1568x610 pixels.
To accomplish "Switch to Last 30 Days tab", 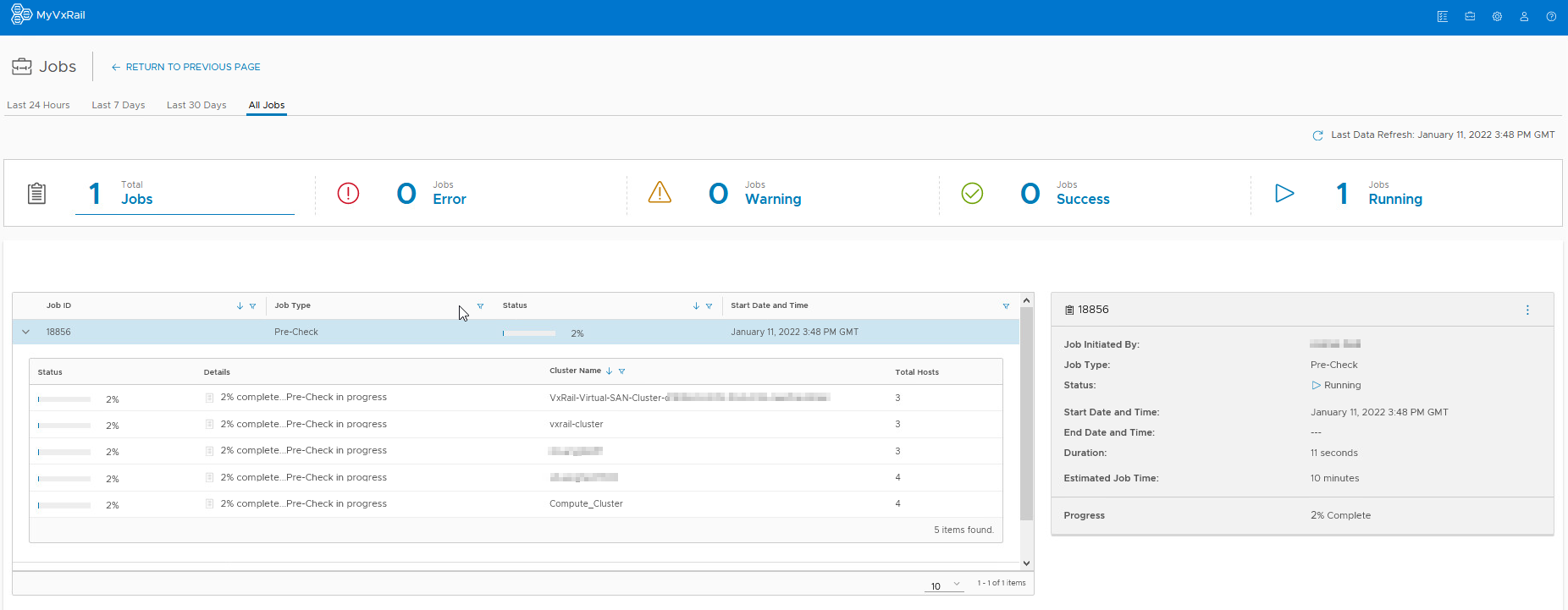I will pyautogui.click(x=196, y=105).
